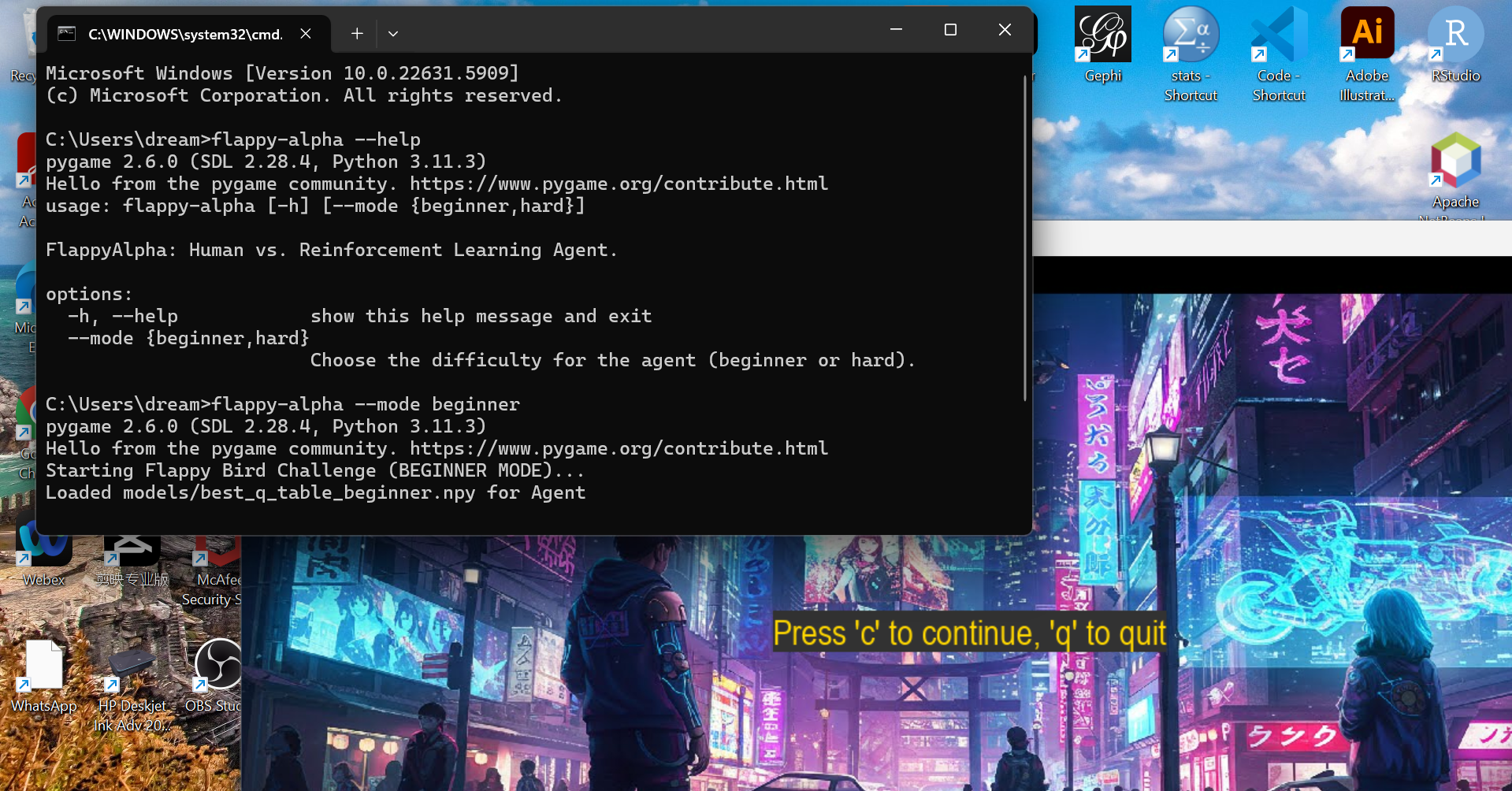Expand the terminal profile dropdown chevron
This screenshot has width=1512, height=791.
[393, 33]
